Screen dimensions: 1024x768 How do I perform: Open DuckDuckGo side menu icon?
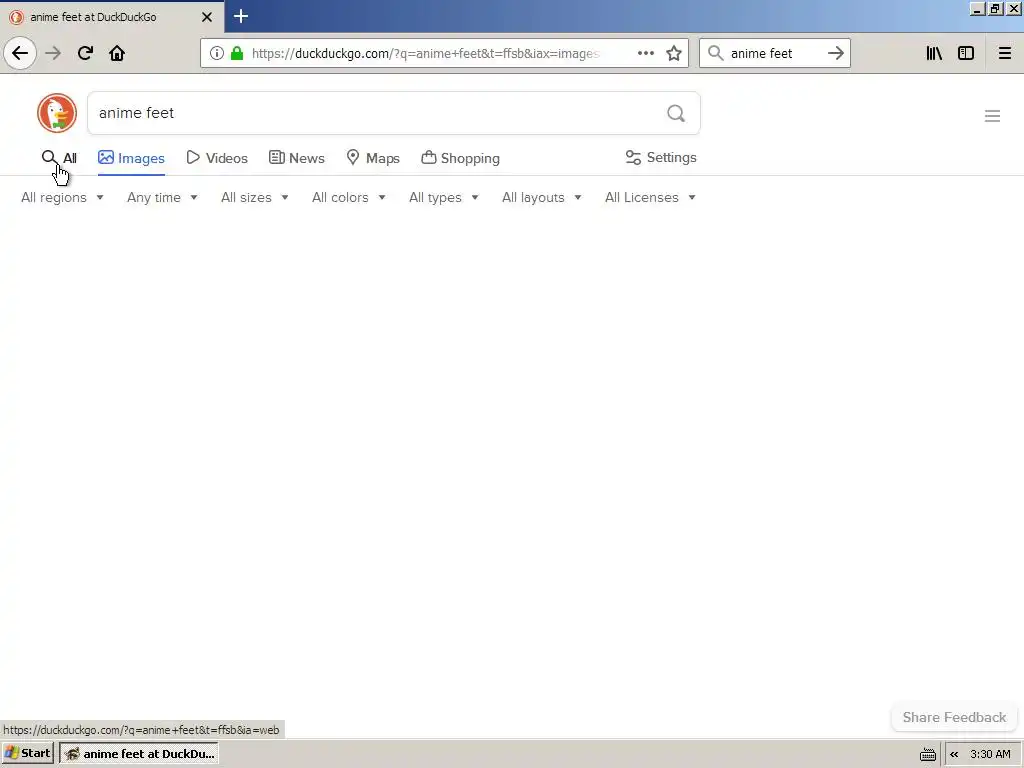point(992,116)
